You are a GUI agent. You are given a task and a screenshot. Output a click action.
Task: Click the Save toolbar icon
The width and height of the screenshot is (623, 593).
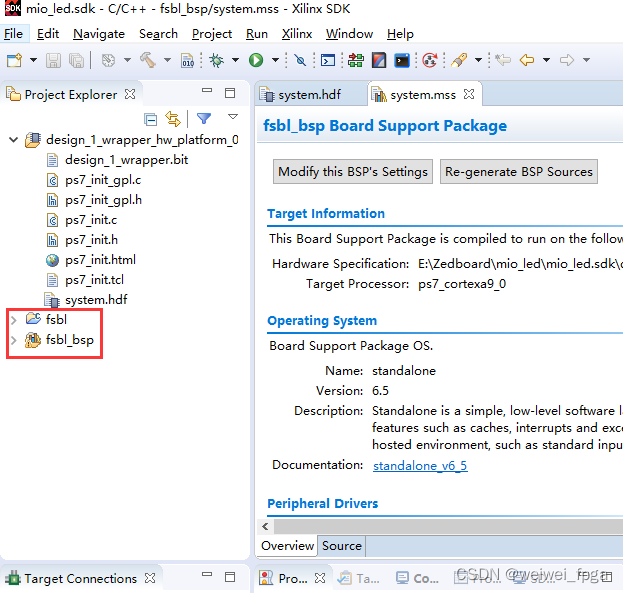click(53, 60)
